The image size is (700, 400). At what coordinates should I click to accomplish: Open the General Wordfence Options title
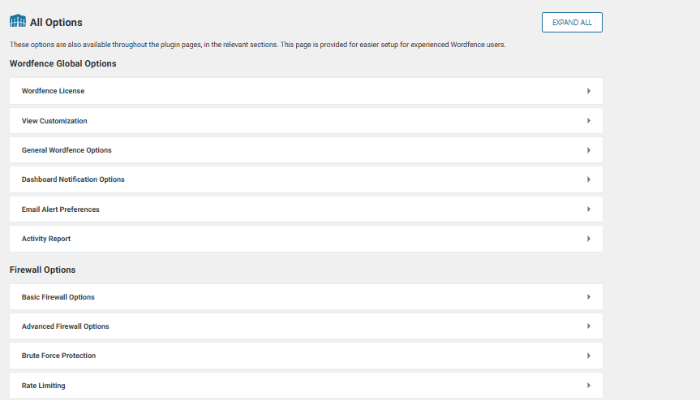67,150
